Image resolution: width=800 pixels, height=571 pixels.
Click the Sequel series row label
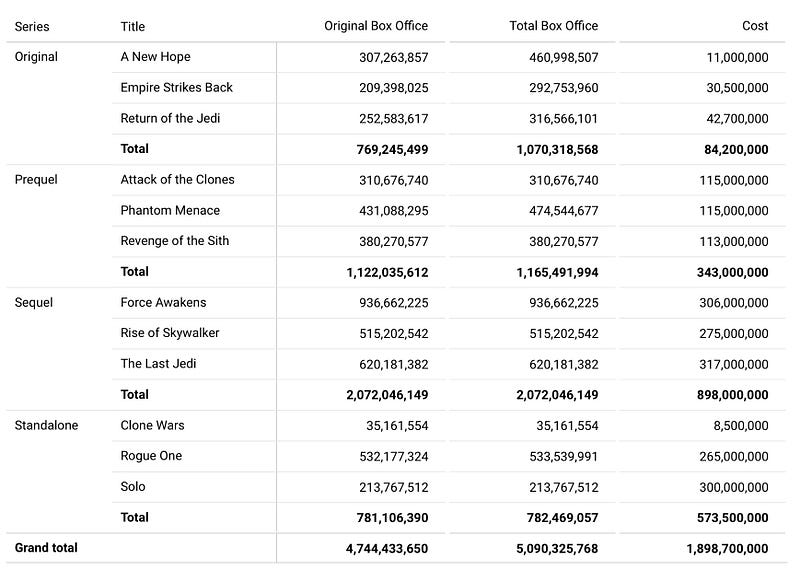point(34,302)
